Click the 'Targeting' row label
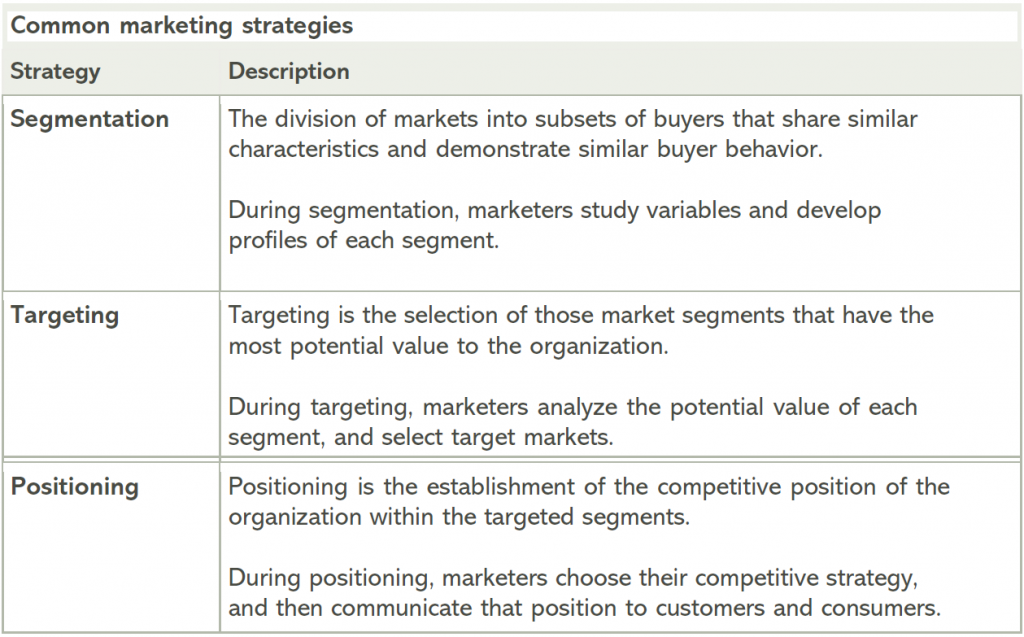This screenshot has width=1024, height=637. point(65,316)
